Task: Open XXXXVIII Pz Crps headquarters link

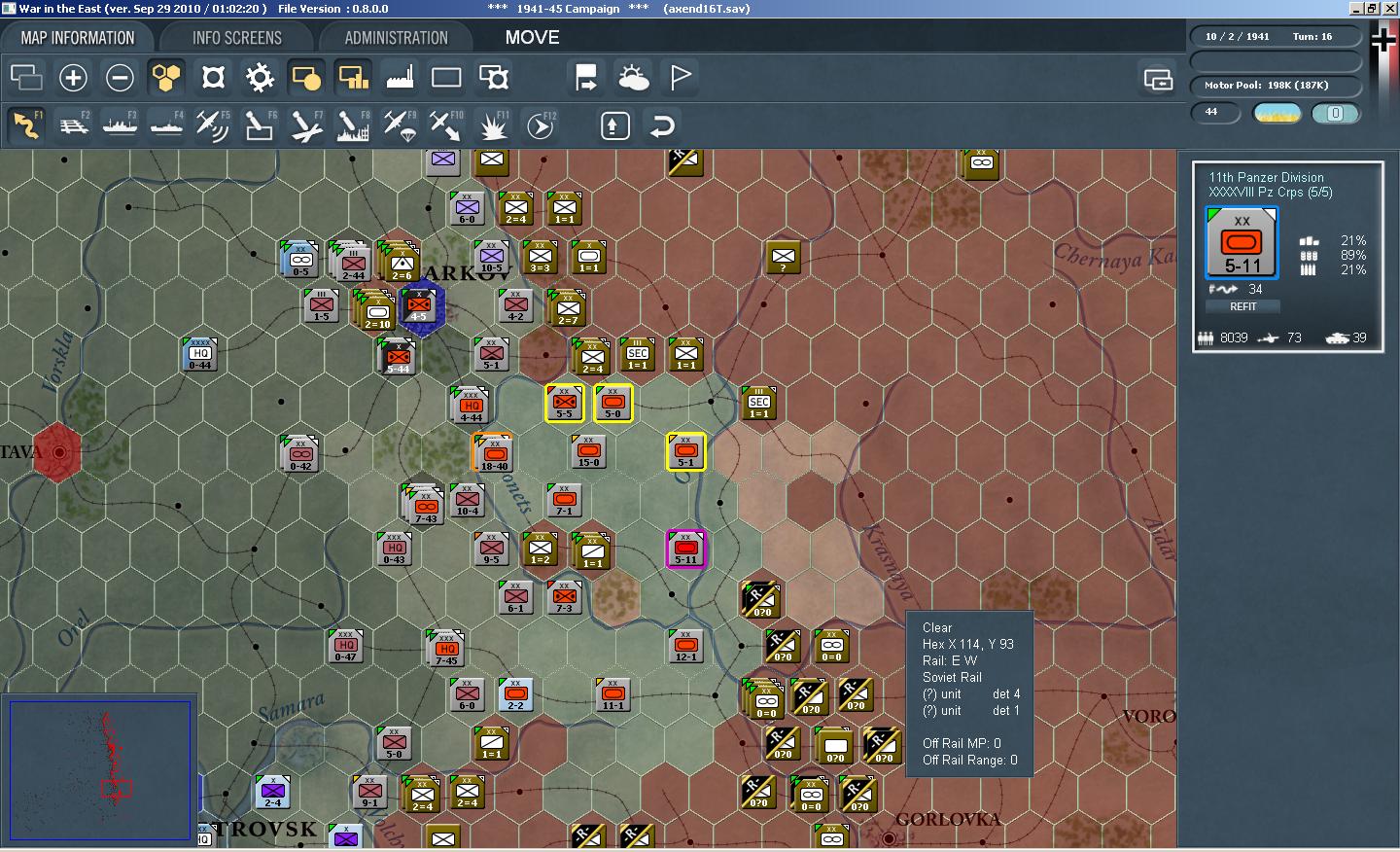Action: (x=1270, y=192)
